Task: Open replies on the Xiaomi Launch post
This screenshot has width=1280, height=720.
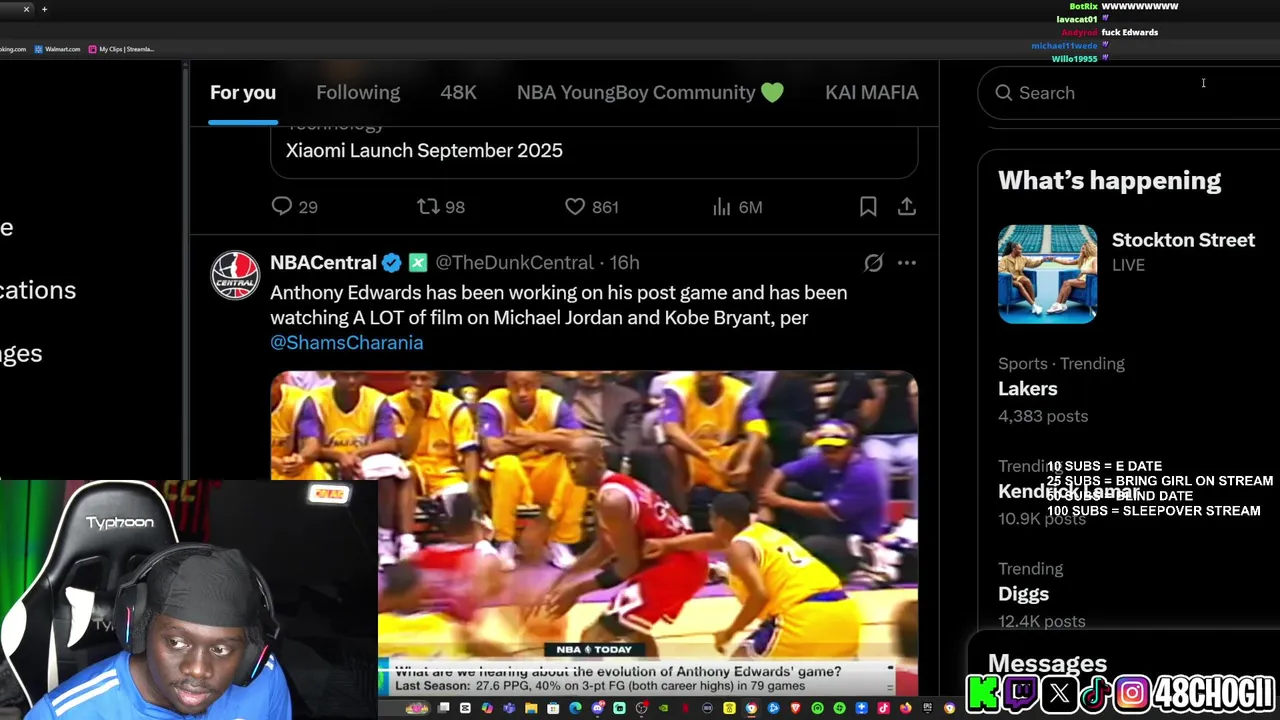Action: tap(295, 207)
